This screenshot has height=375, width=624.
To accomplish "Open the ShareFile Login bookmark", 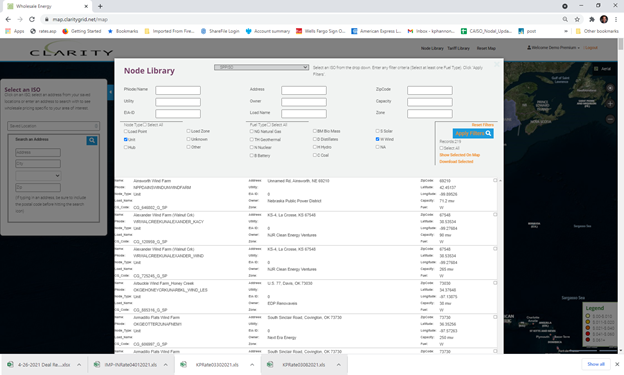I will point(220,31).
